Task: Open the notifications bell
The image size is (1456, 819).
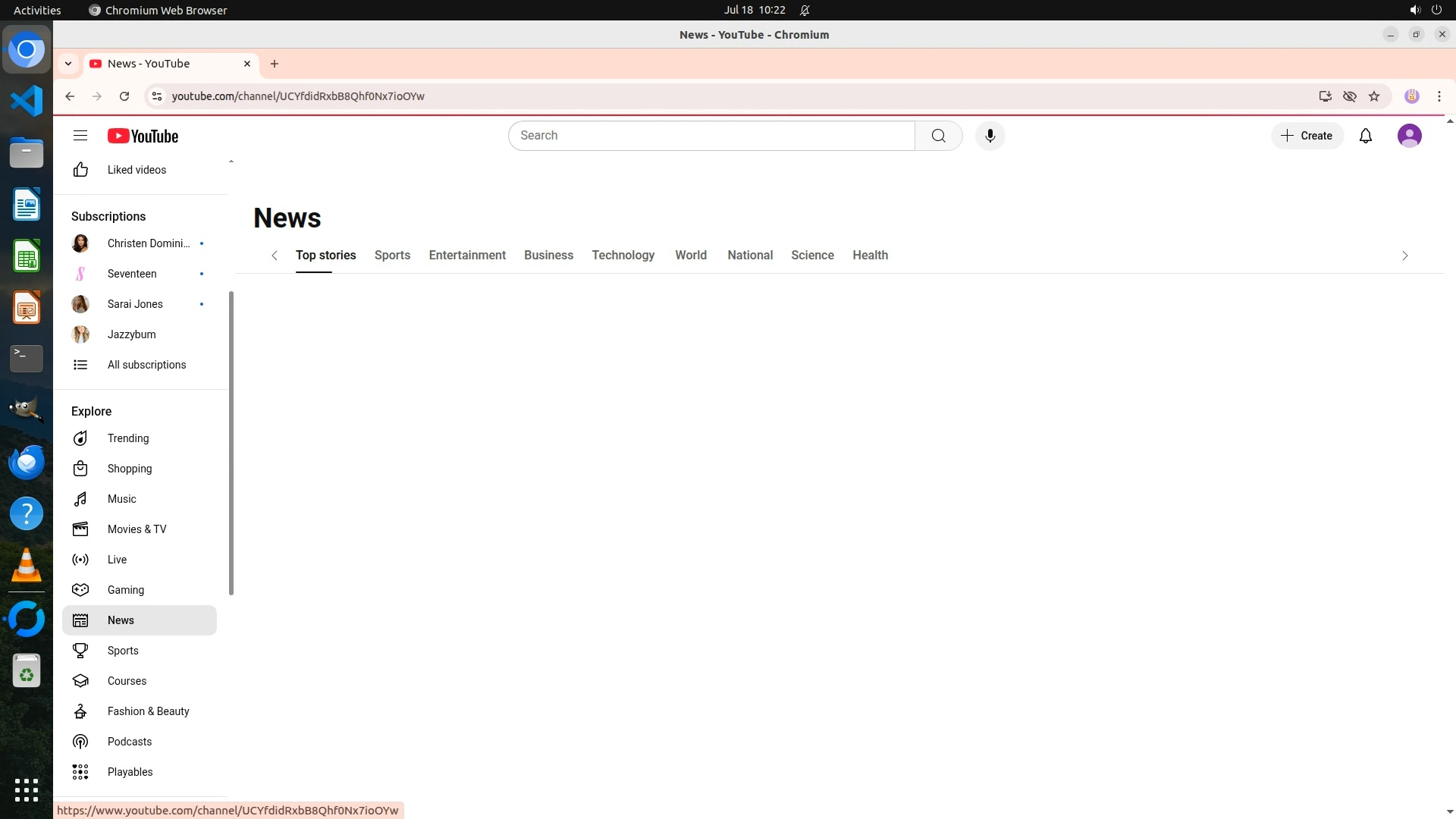Action: click(x=1365, y=136)
